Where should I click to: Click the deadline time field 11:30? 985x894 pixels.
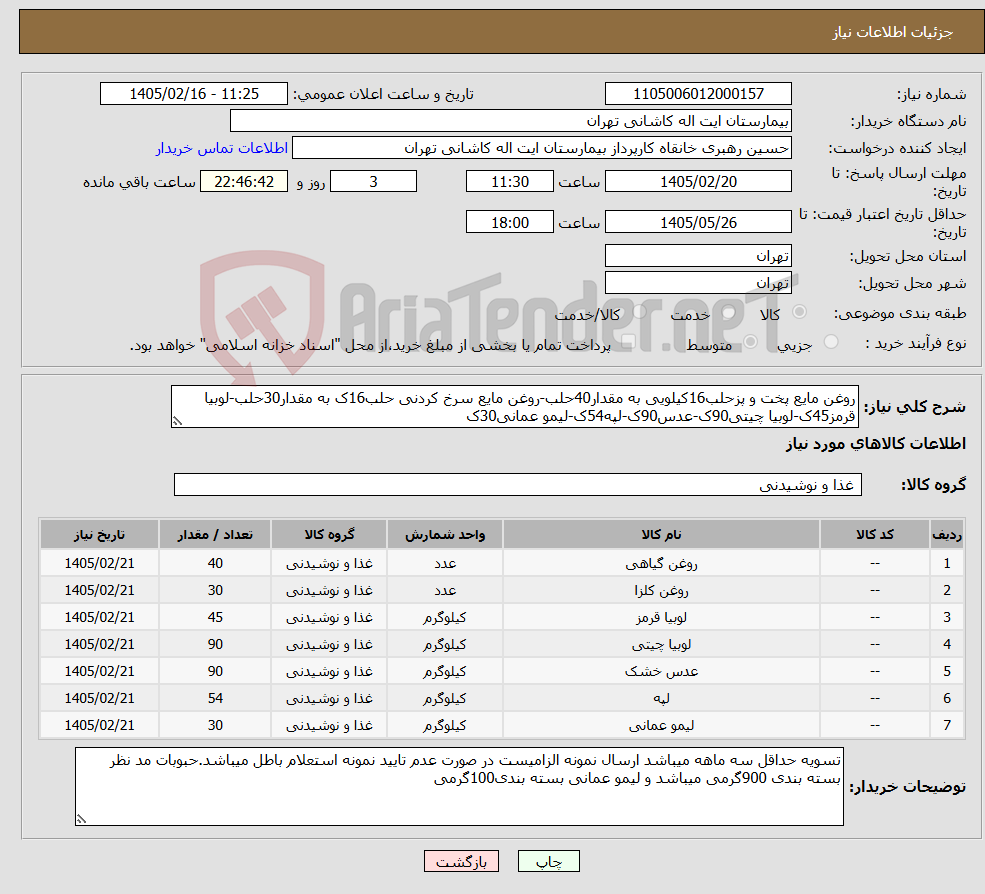[509, 182]
